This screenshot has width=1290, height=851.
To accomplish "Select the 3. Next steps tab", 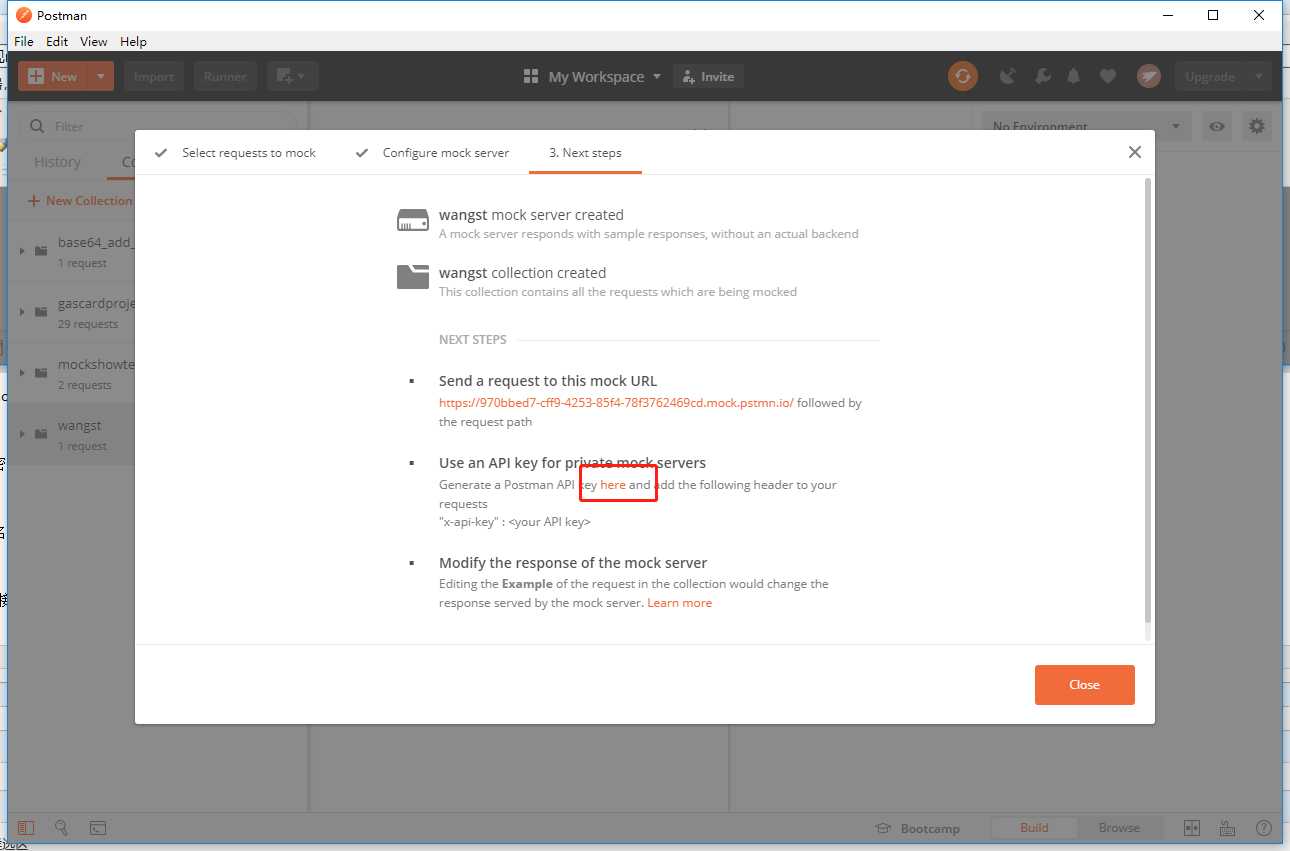I will [x=585, y=153].
